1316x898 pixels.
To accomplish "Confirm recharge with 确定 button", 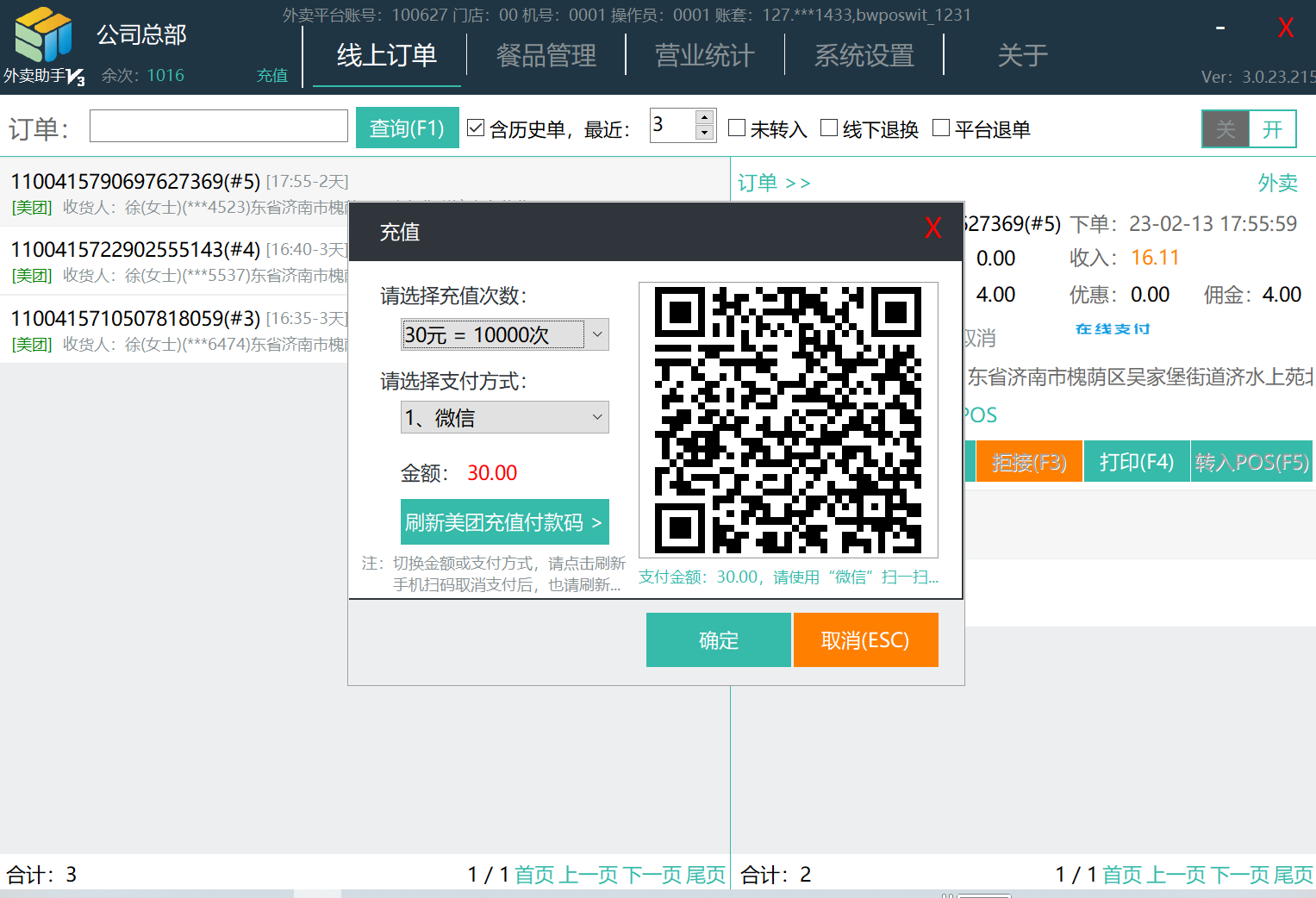I will (x=719, y=640).
